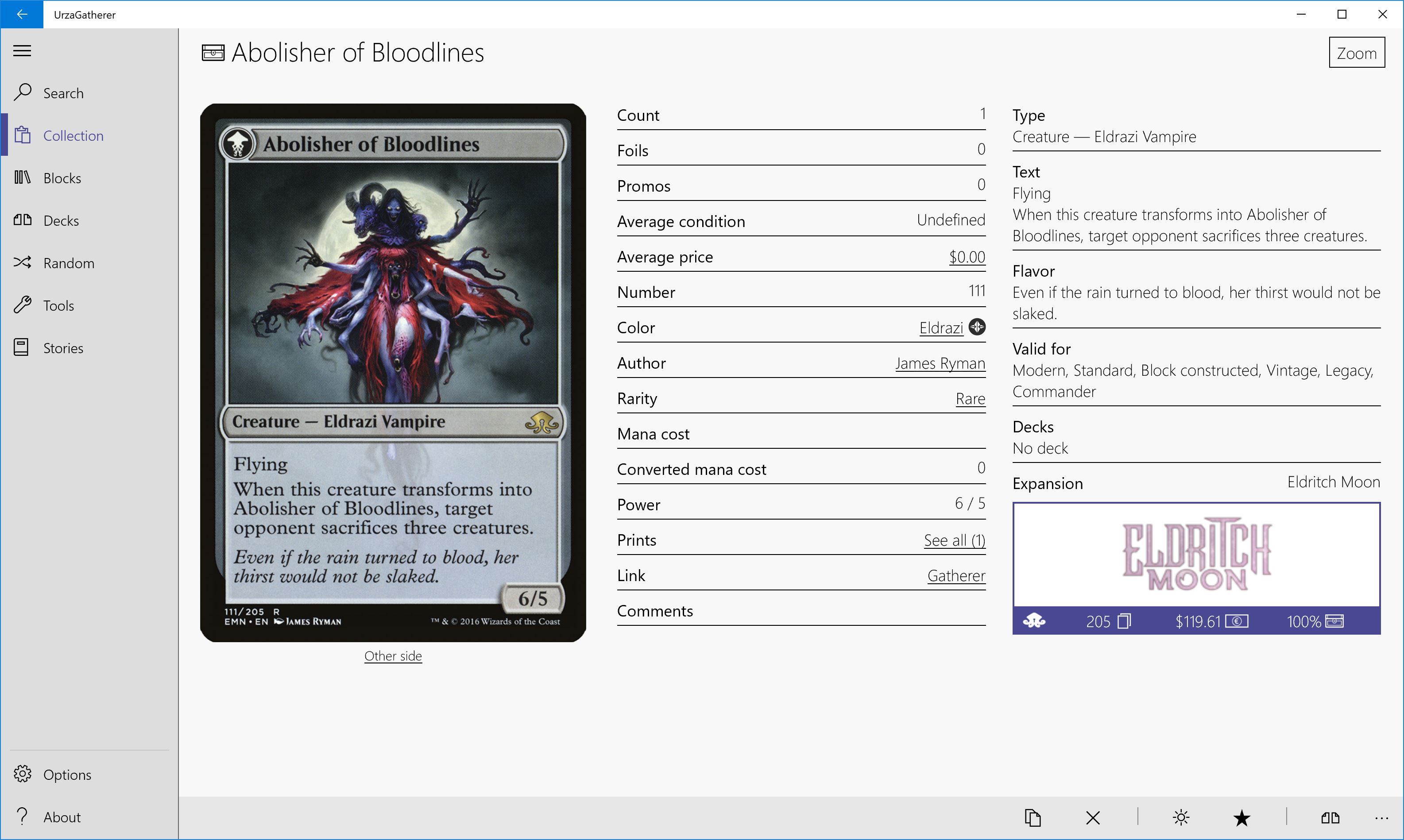Open the Stories section

[89, 347]
